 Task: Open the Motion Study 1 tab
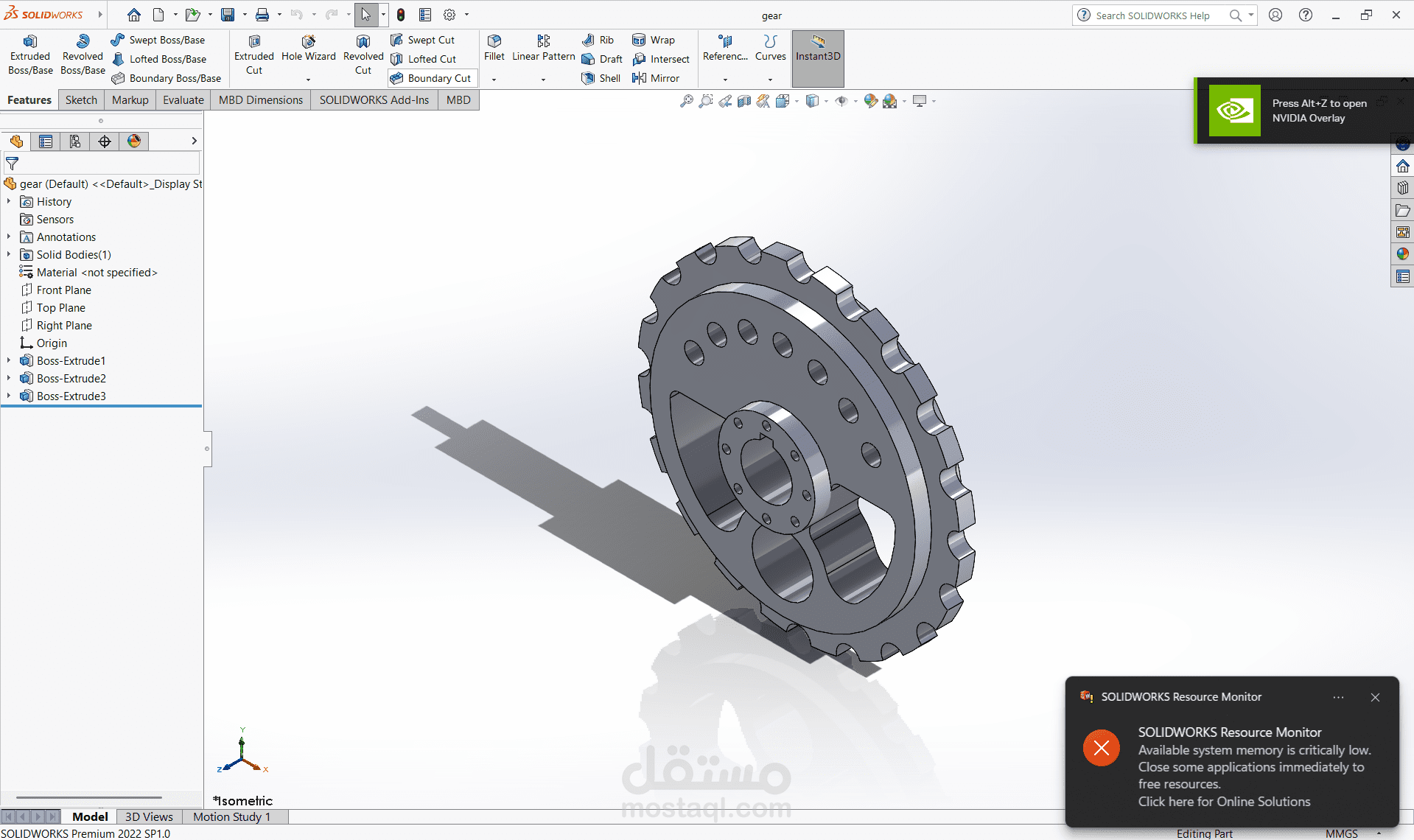coord(231,816)
